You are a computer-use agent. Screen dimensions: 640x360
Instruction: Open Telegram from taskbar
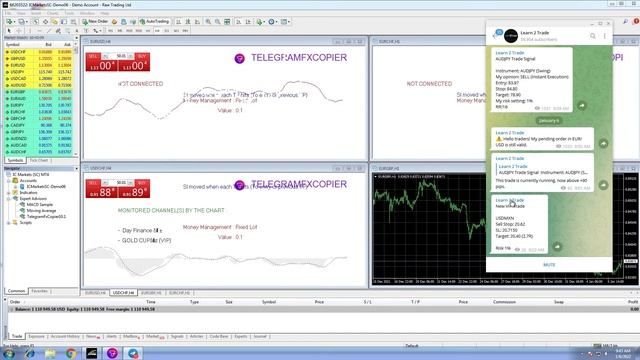tap(133, 353)
